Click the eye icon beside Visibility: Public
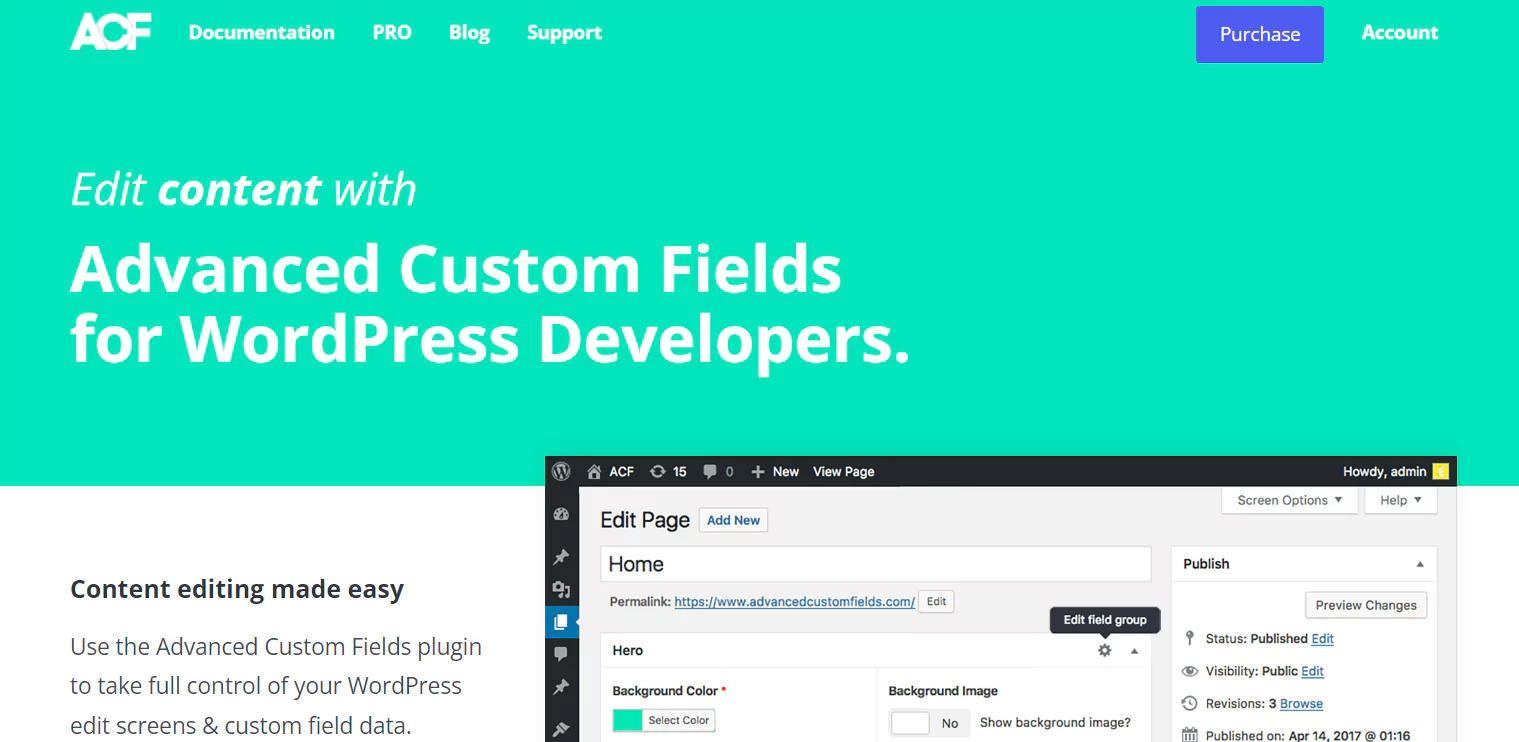The image size is (1519, 742). tap(1190, 671)
